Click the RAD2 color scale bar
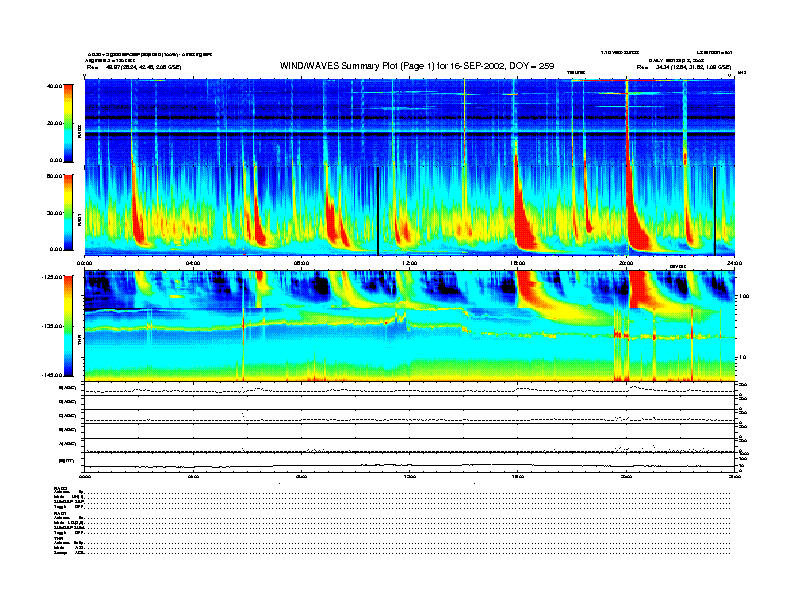This screenshot has width=792, height=612. pos(68,123)
